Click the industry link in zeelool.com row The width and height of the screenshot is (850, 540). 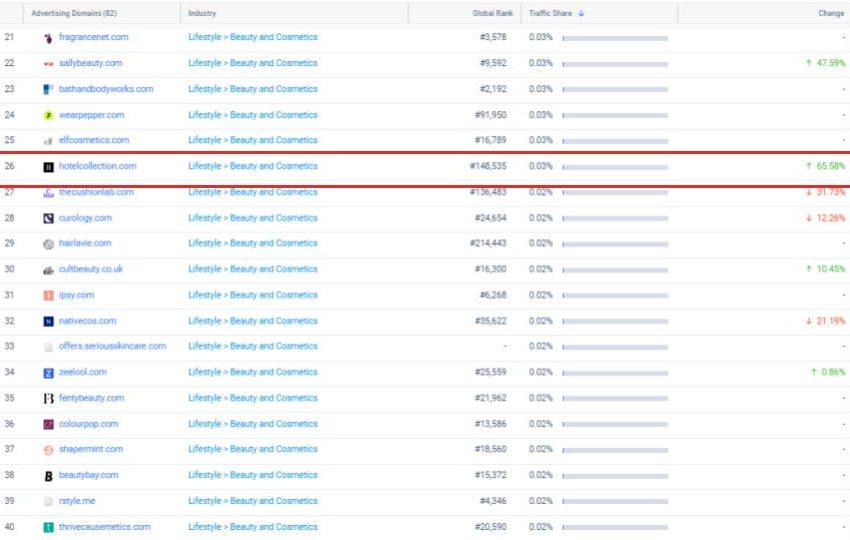(x=253, y=372)
